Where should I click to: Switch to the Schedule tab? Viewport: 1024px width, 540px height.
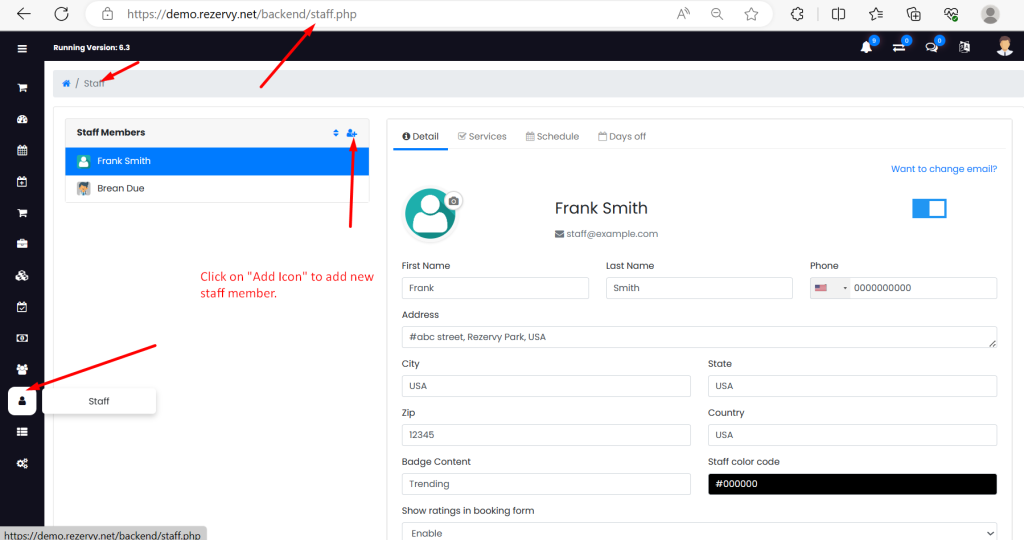pyautogui.click(x=552, y=136)
